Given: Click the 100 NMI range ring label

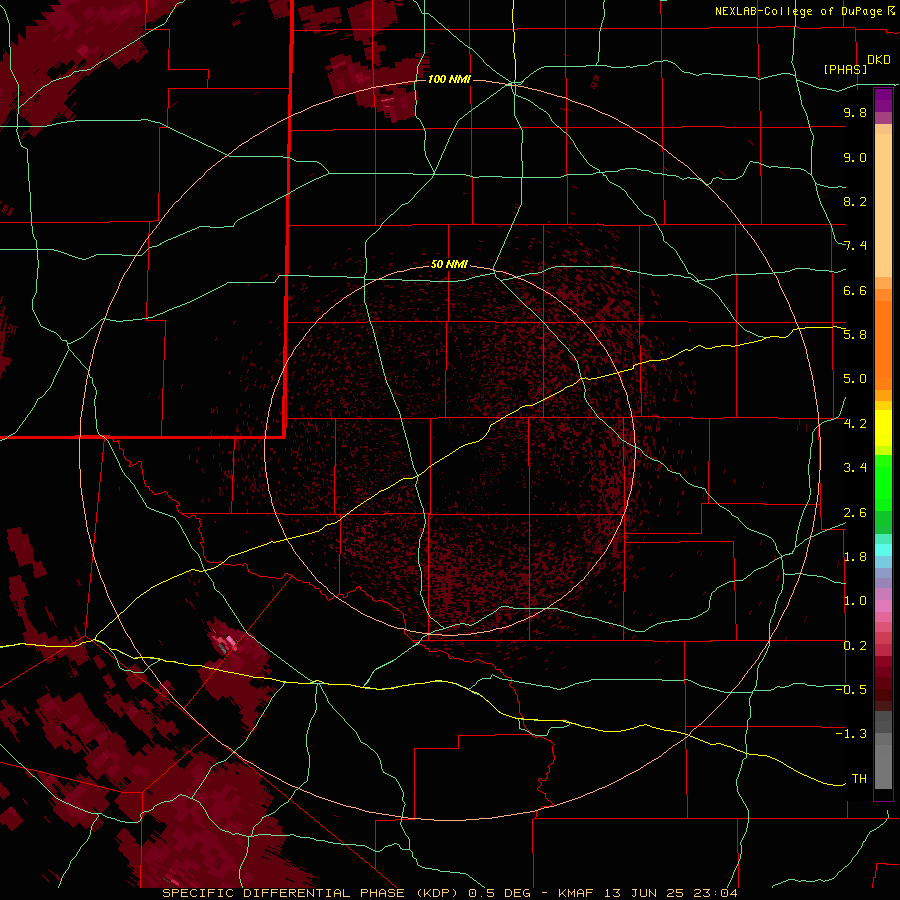Looking at the screenshot, I should click(x=449, y=79).
